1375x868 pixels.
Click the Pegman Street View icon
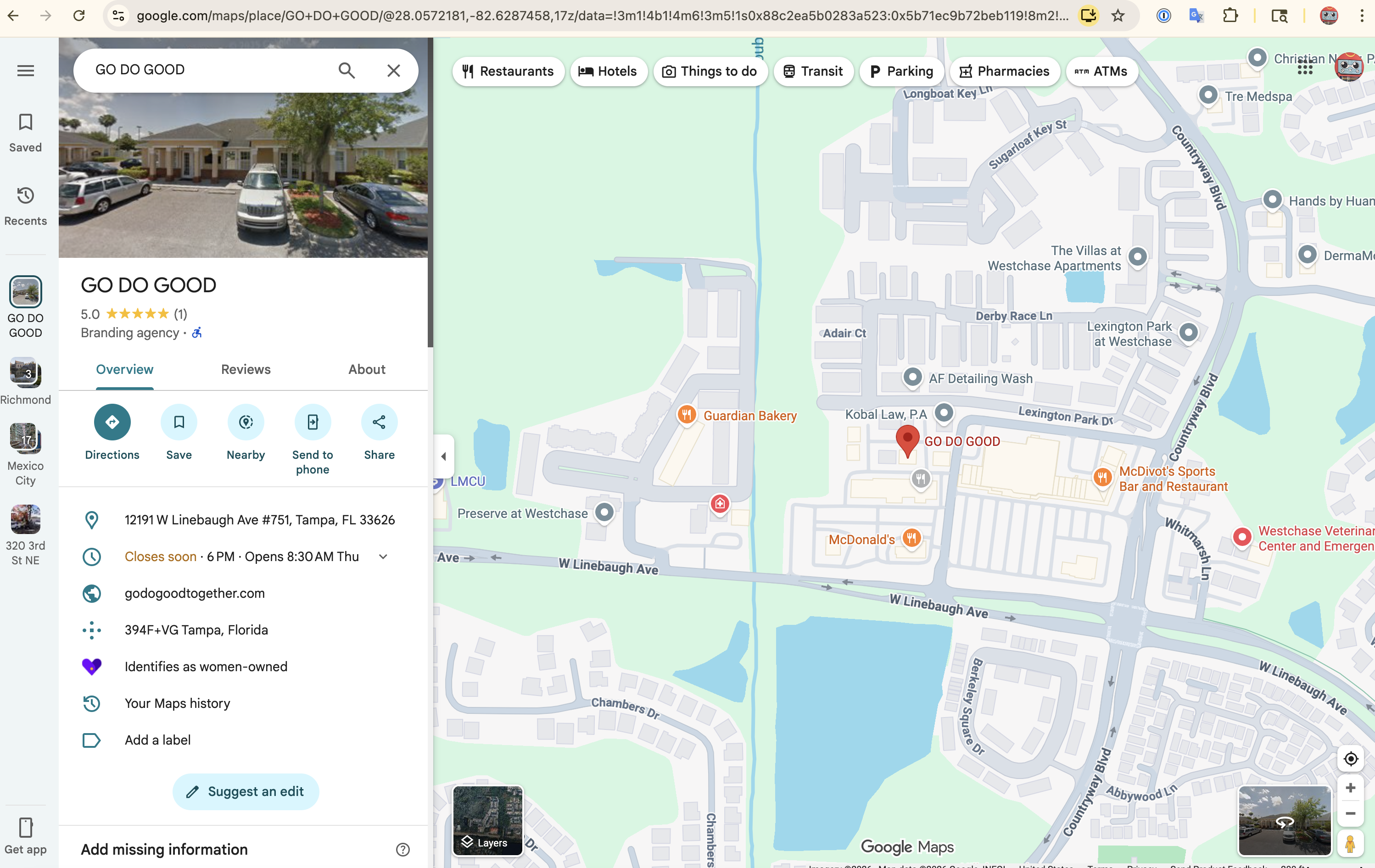(x=1350, y=844)
